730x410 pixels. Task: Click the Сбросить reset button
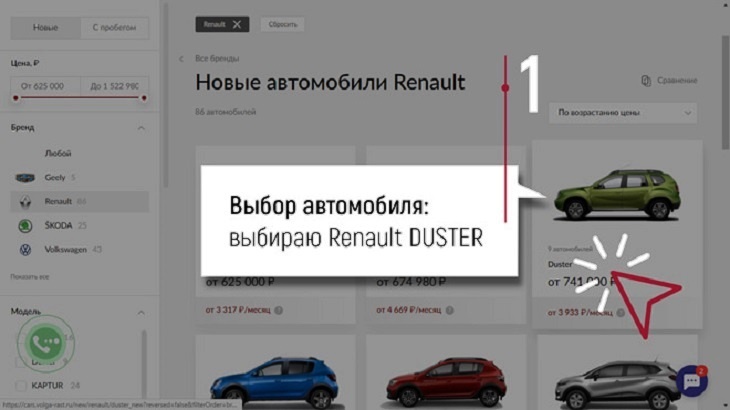pos(283,25)
